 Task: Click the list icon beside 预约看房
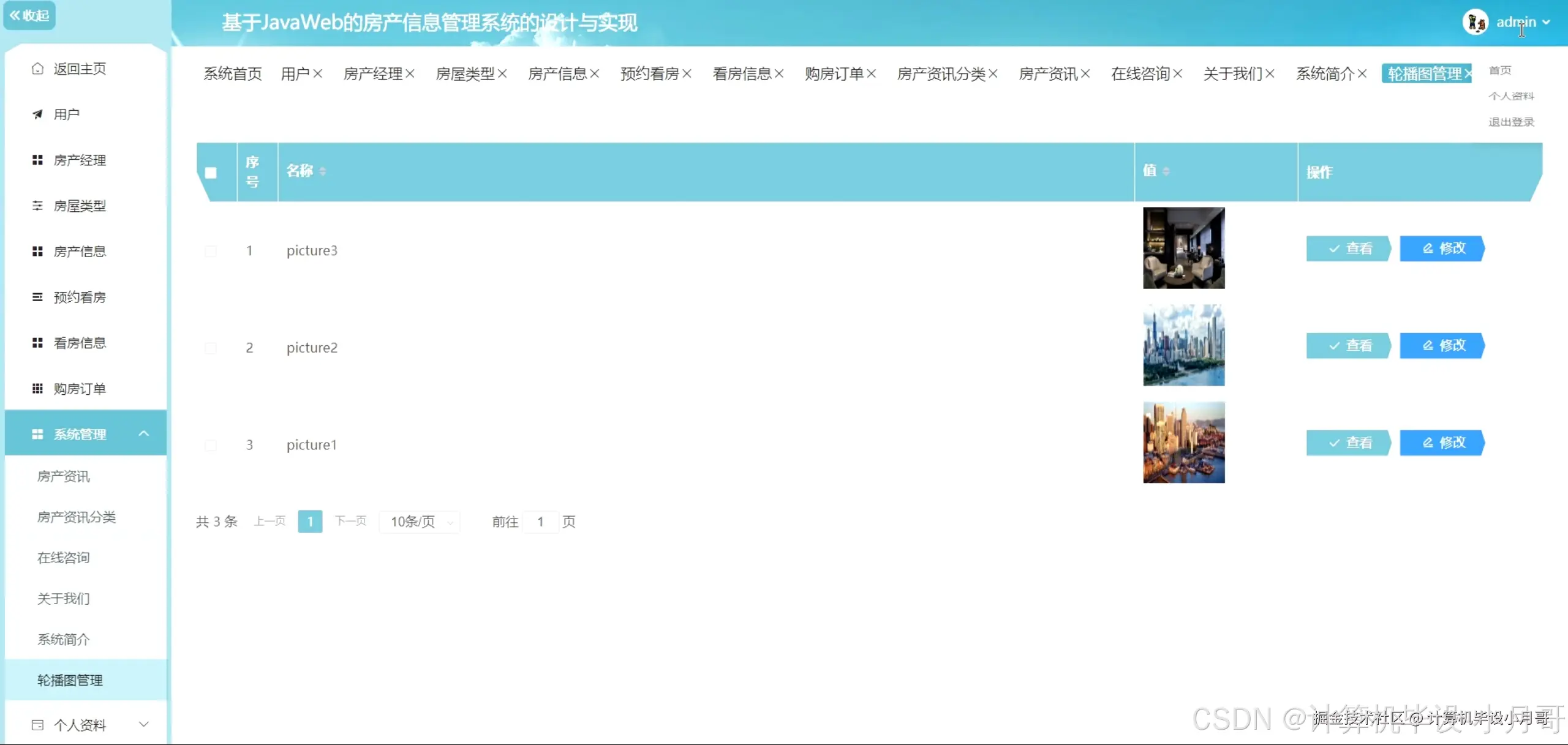[37, 297]
